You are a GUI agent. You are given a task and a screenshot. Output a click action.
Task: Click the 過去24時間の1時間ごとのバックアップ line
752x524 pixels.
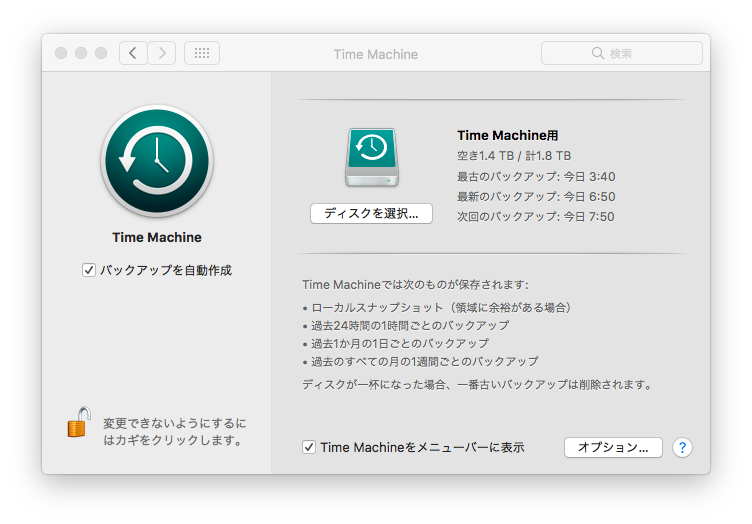406,326
